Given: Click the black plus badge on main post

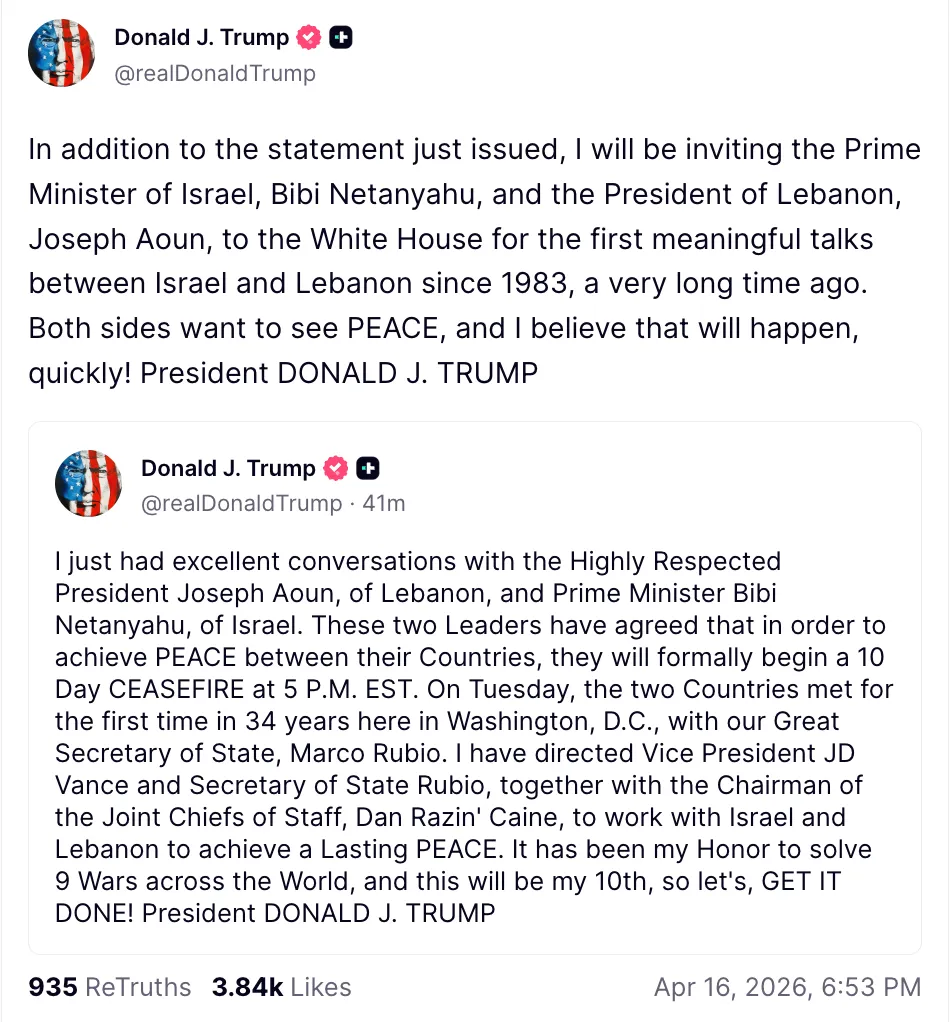Looking at the screenshot, I should pos(341,39).
